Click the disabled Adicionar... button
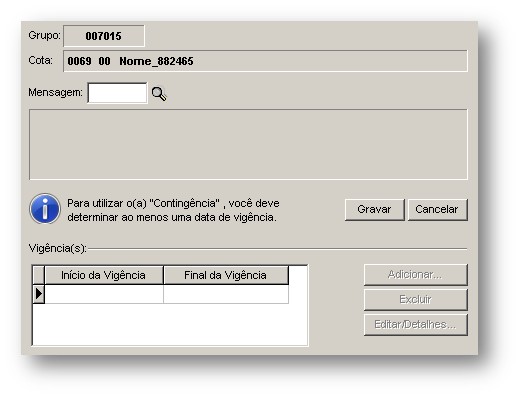 point(416,275)
